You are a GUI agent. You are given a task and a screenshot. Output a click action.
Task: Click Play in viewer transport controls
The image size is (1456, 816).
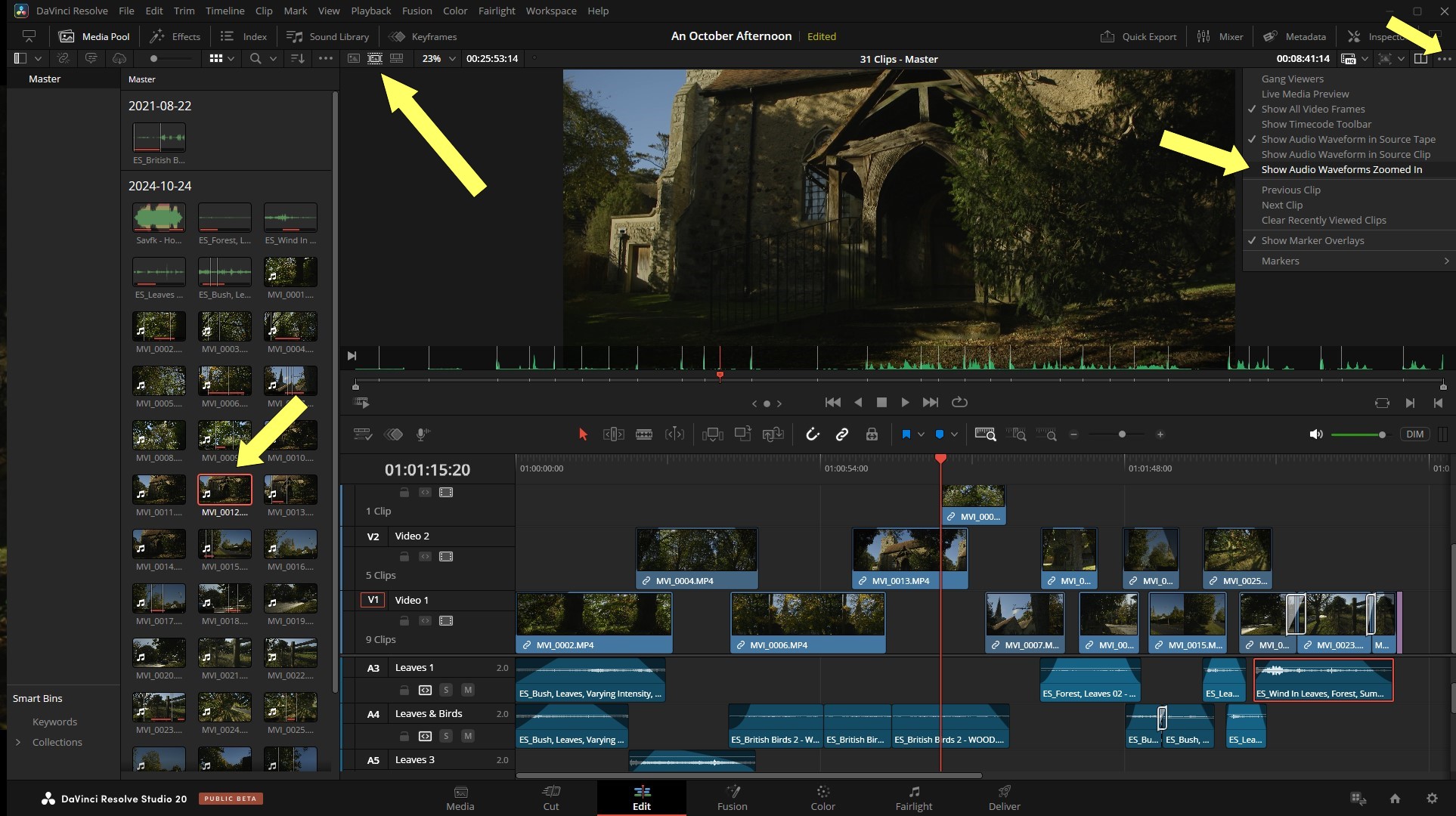pyautogui.click(x=905, y=403)
